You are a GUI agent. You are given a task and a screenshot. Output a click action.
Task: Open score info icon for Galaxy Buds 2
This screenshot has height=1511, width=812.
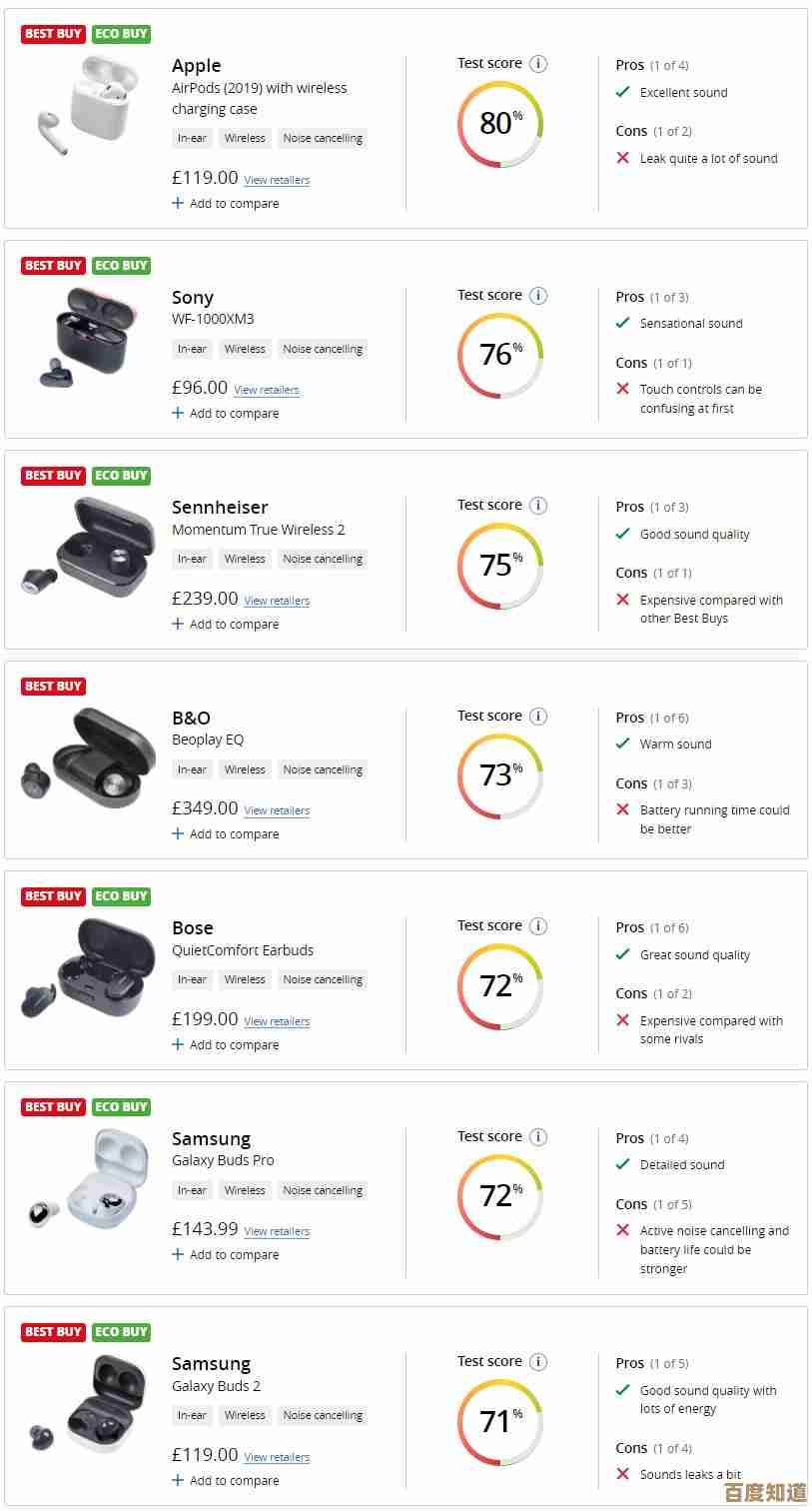(x=538, y=1362)
